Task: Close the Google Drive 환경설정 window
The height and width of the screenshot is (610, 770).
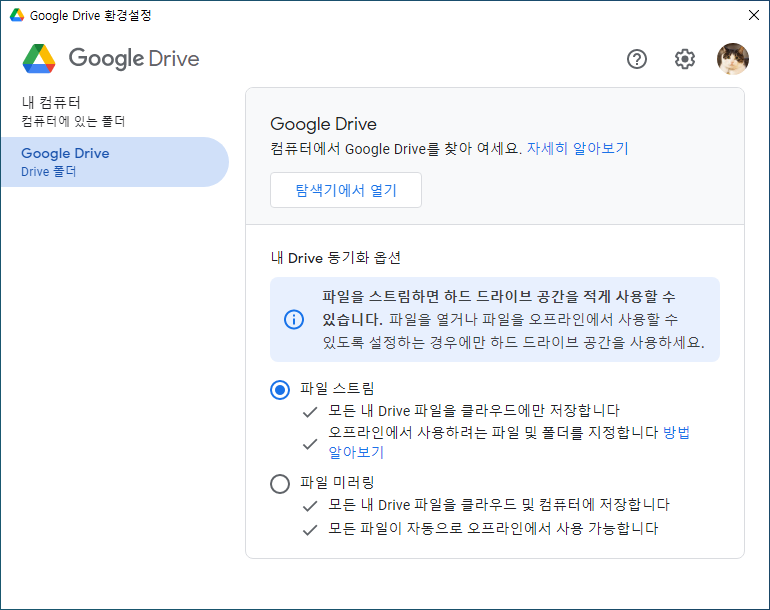Action: [753, 15]
